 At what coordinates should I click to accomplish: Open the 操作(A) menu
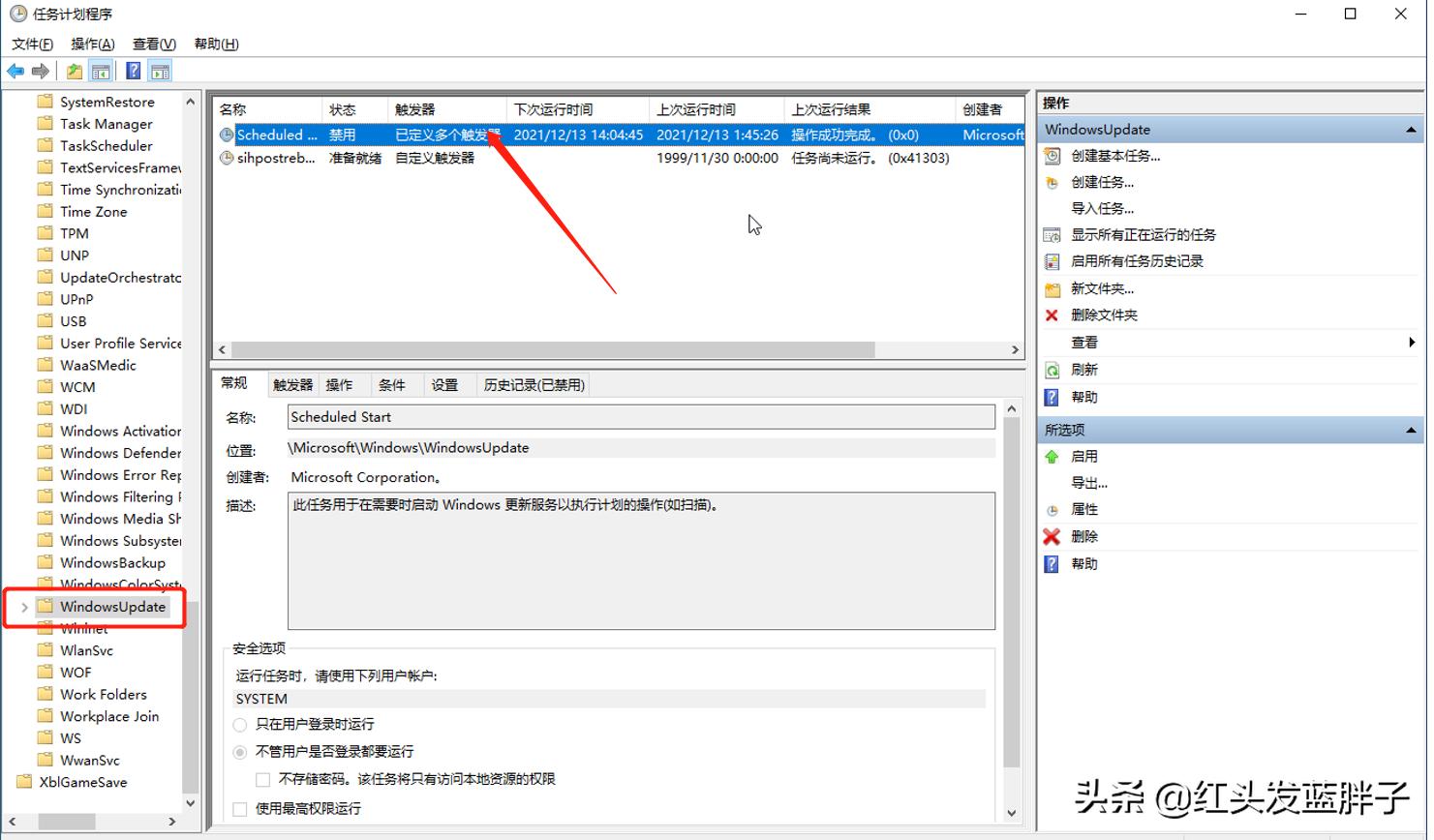point(91,44)
